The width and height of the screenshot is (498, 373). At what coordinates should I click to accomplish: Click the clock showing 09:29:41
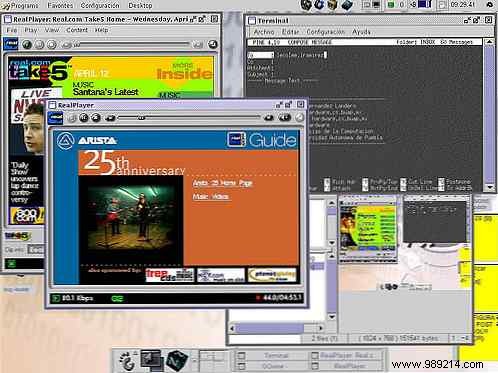point(462,5)
